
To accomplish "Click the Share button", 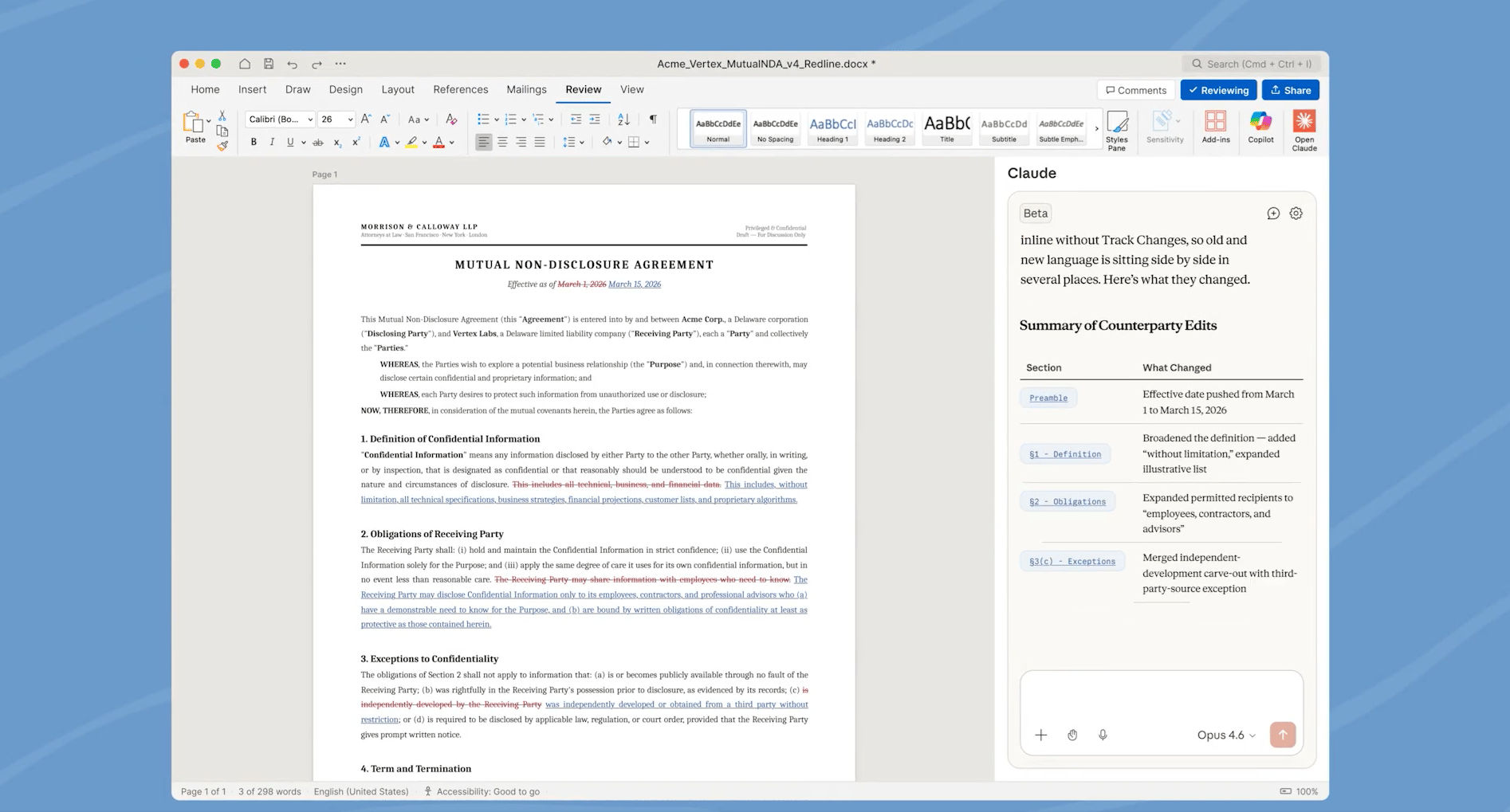I will tap(1289, 90).
